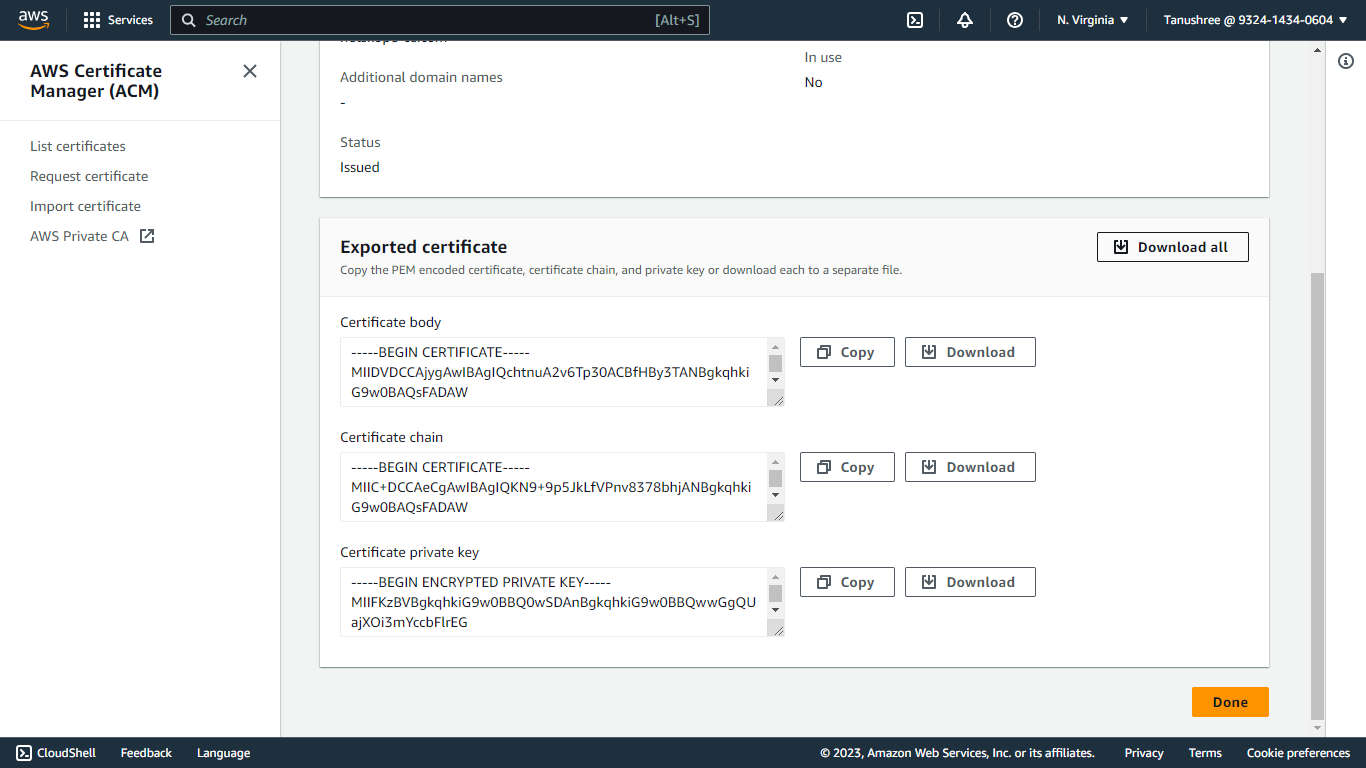Click the In use value No
1366x768 pixels.
point(814,82)
